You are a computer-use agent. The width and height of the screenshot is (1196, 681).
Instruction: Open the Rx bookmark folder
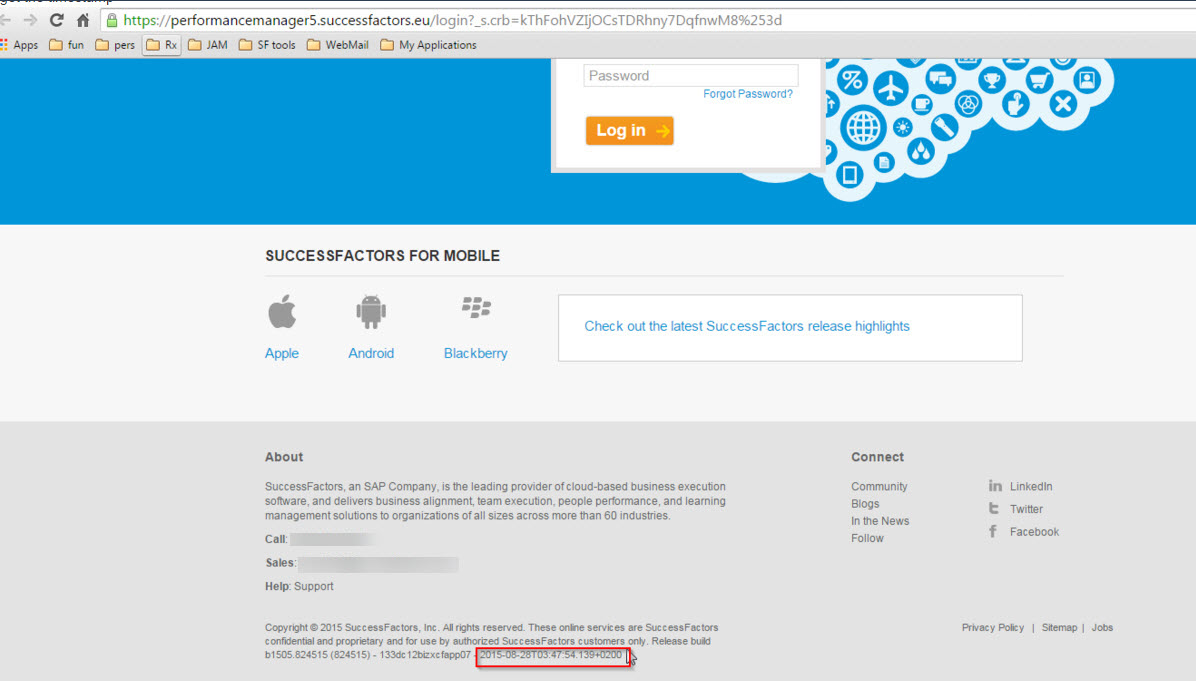[162, 45]
